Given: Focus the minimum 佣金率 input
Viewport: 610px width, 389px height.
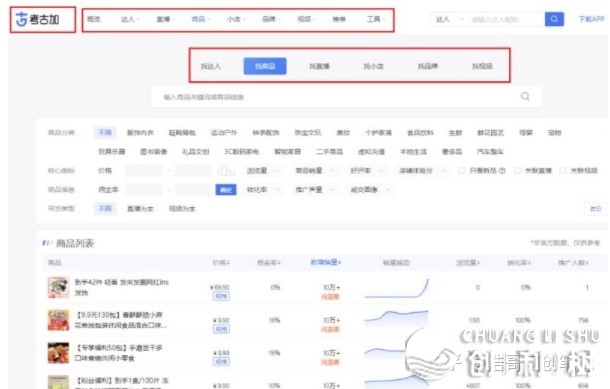Looking at the screenshot, I should (144, 189).
